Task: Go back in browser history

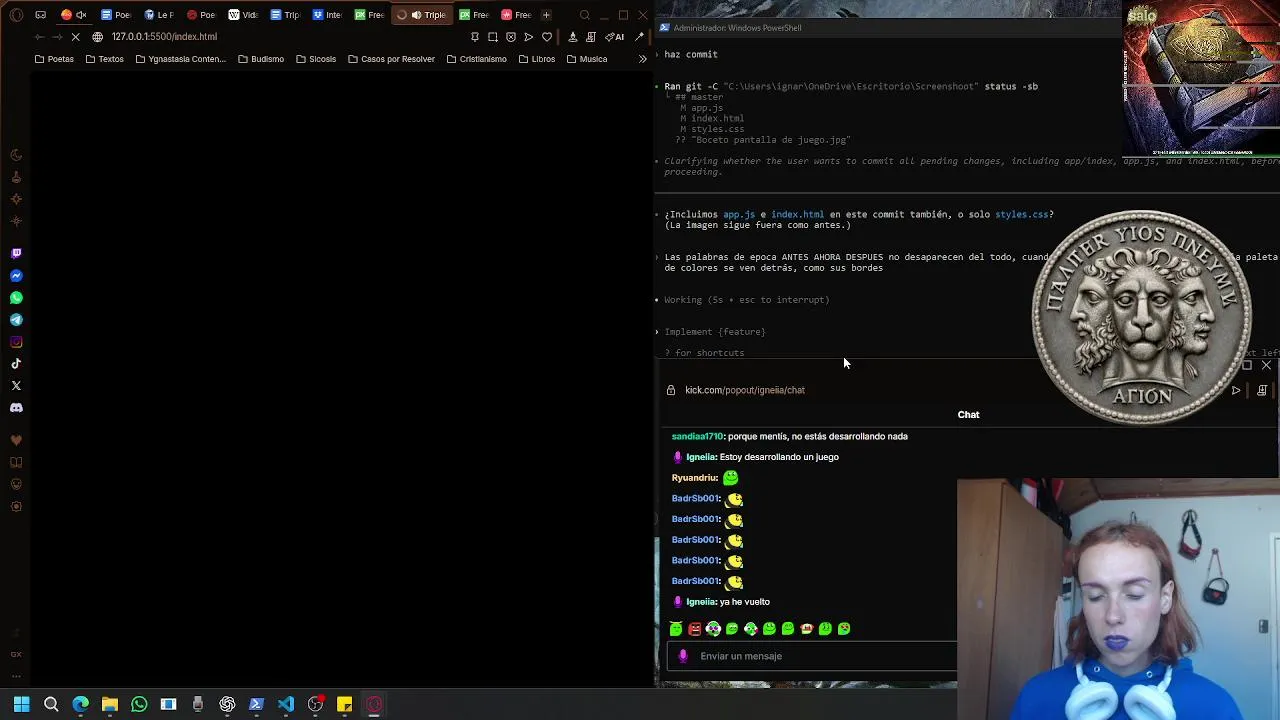Action: point(39,37)
